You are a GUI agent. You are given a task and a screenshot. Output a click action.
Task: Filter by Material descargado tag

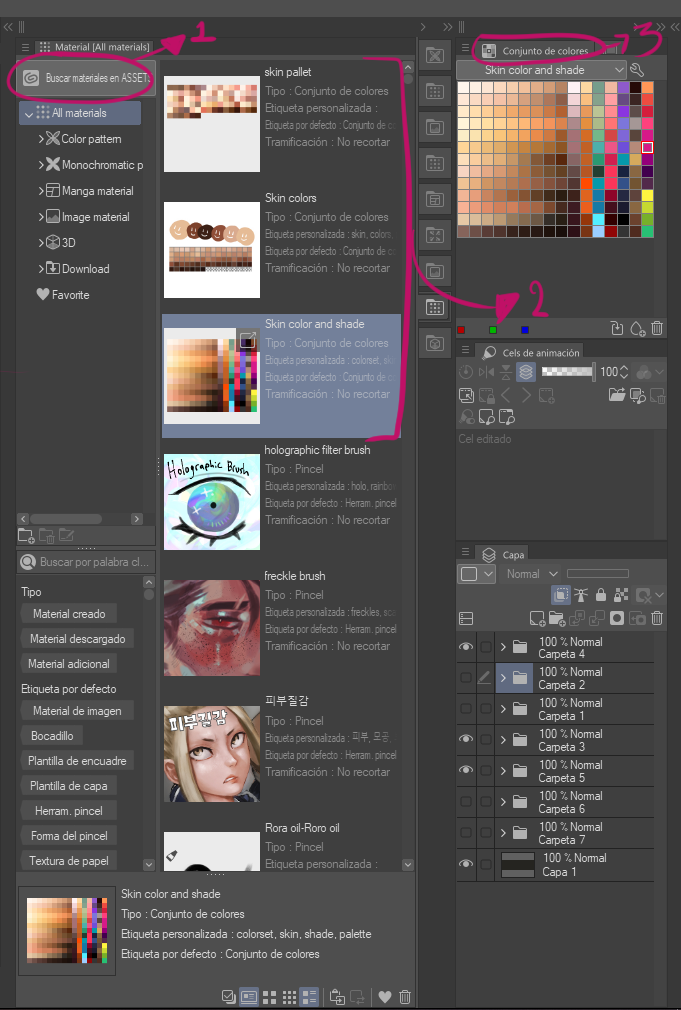coord(77,639)
